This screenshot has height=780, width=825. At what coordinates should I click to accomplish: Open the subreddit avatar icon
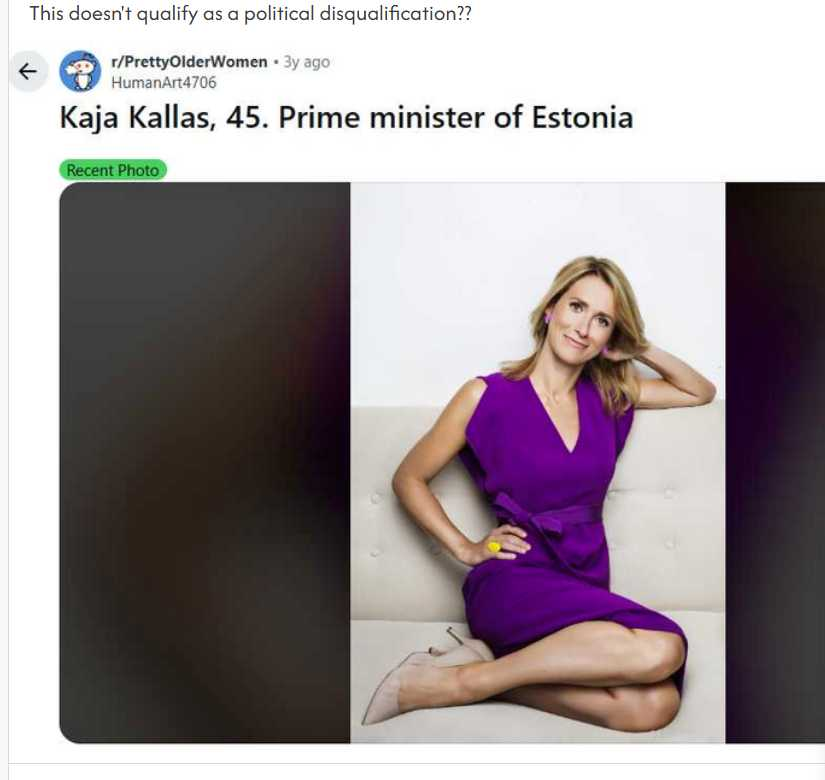click(80, 71)
